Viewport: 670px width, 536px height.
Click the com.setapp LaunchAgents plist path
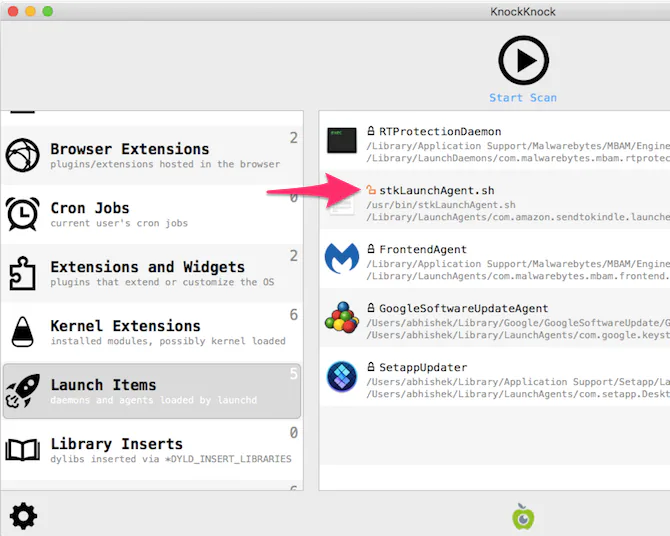(x=518, y=394)
